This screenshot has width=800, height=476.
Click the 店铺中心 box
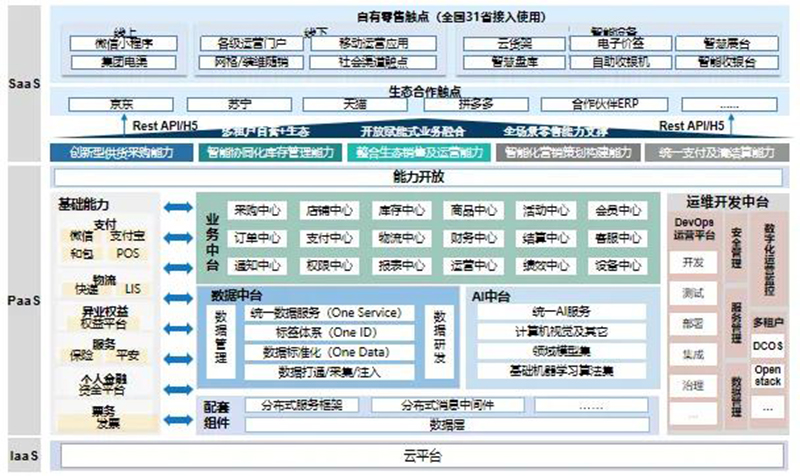329,210
